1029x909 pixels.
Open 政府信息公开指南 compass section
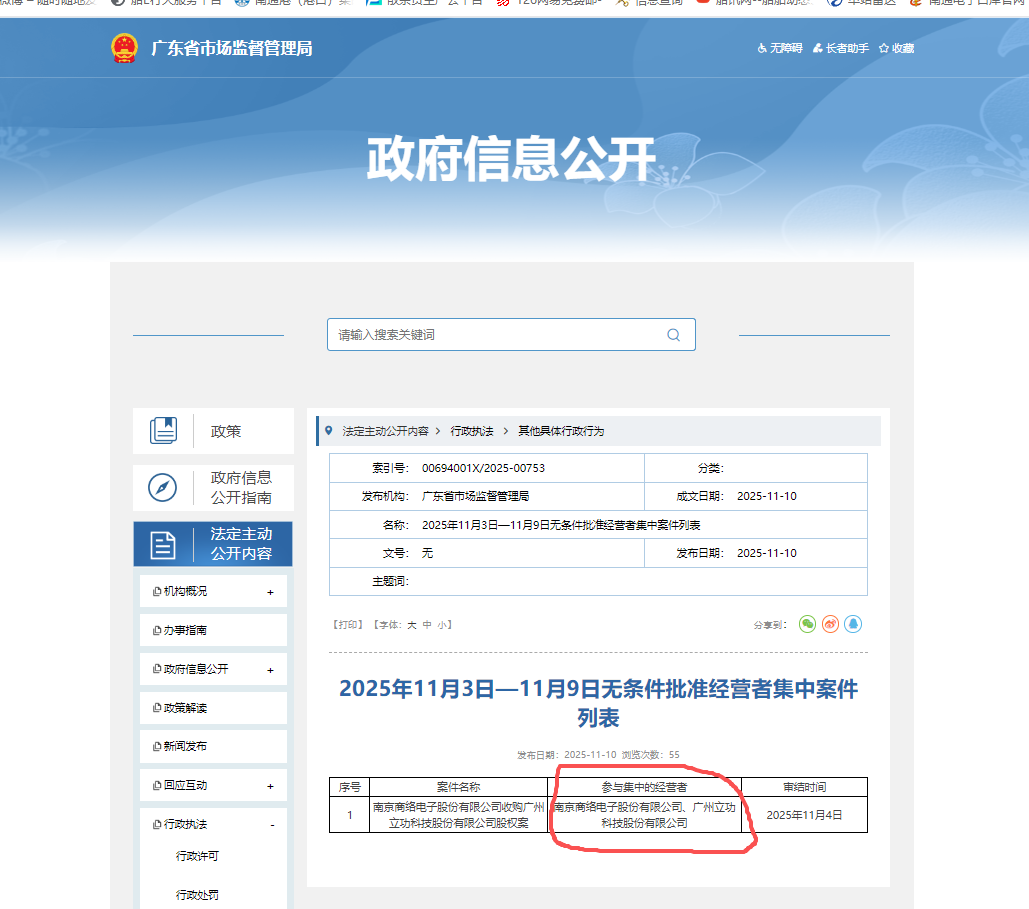click(213, 488)
